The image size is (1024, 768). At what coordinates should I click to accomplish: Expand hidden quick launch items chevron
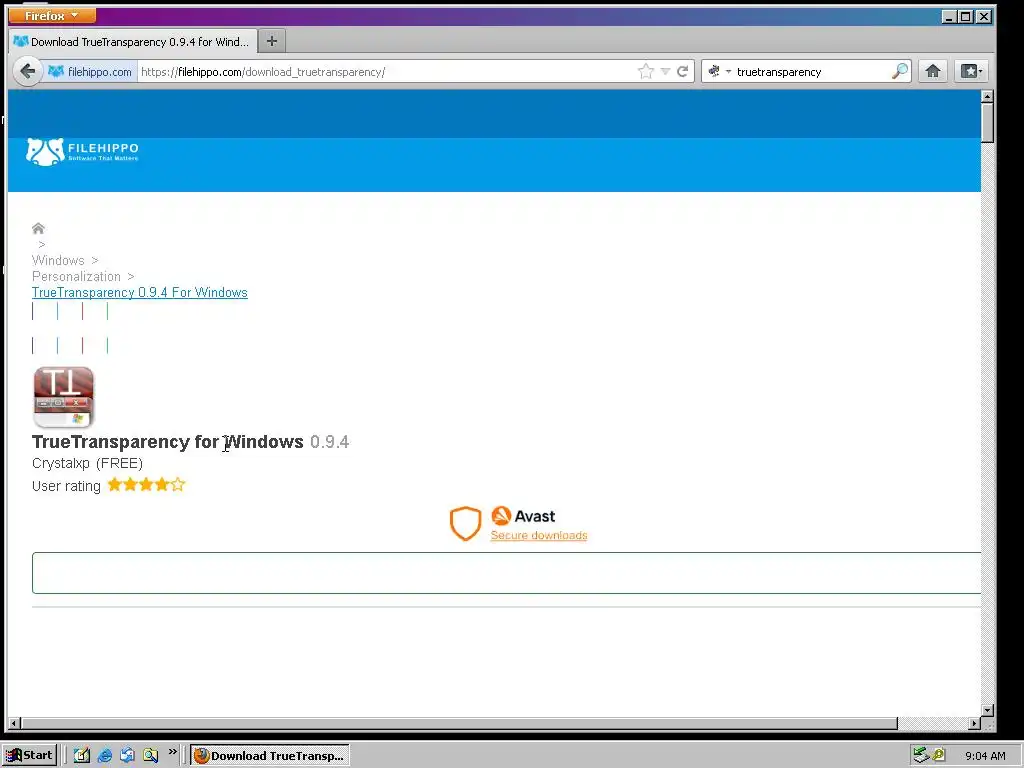[172, 752]
